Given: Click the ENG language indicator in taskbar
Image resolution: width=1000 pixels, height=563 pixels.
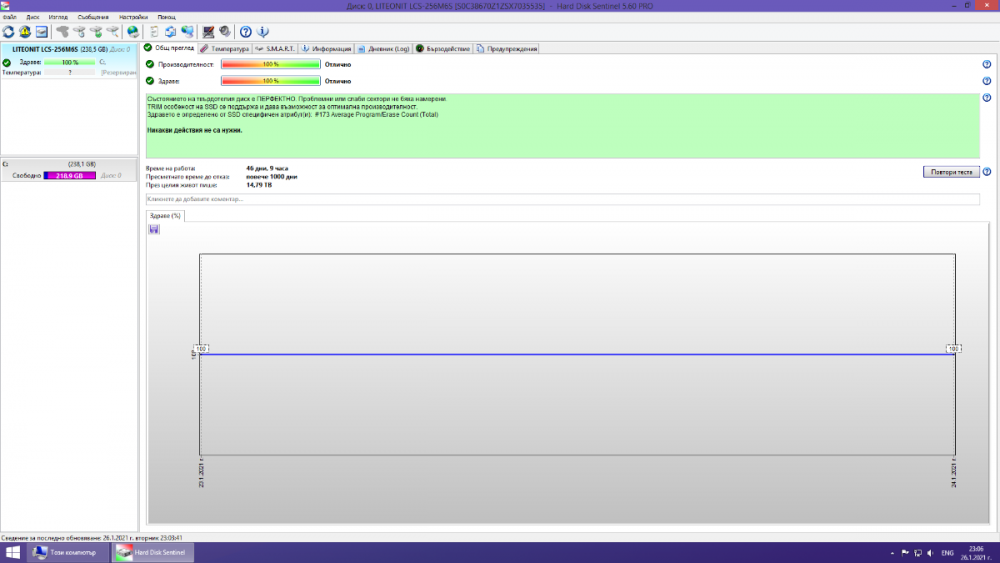Looking at the screenshot, I should [x=945, y=552].
